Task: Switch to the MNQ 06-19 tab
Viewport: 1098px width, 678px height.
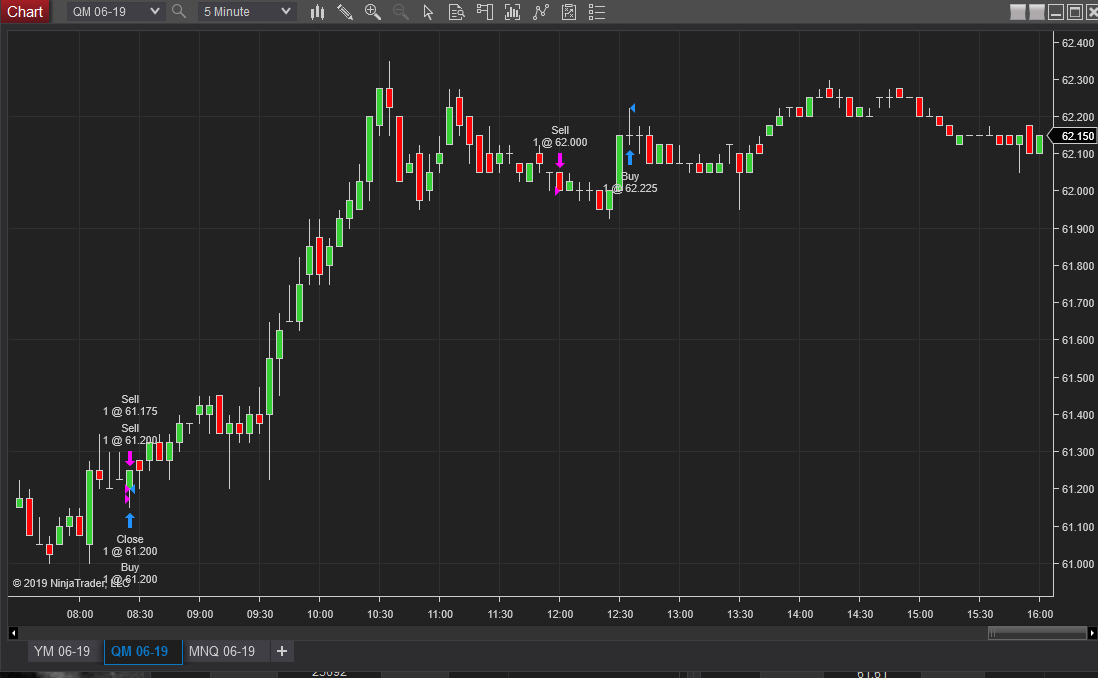Action: 222,651
